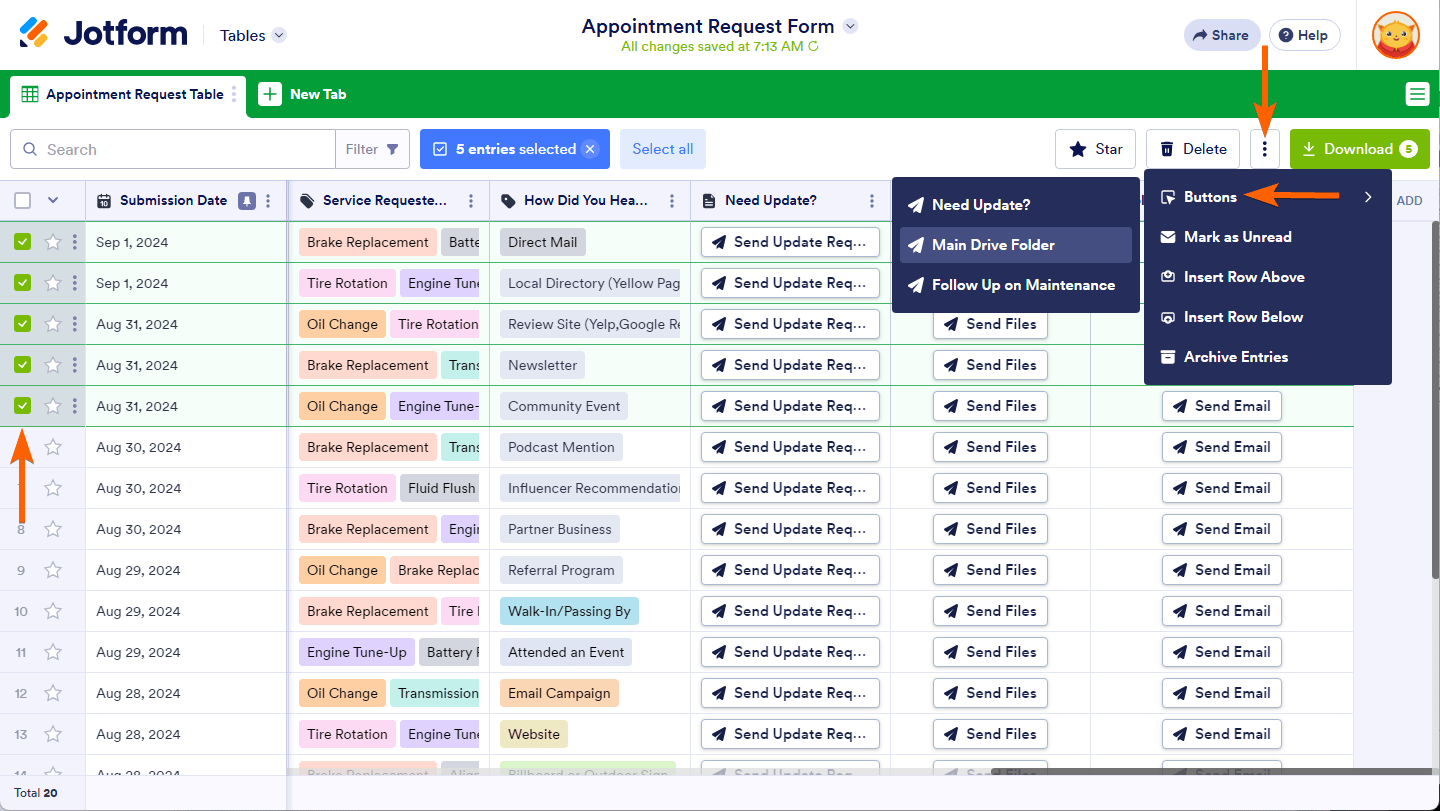1440x811 pixels.
Task: Click the Search input field
Action: click(x=173, y=149)
